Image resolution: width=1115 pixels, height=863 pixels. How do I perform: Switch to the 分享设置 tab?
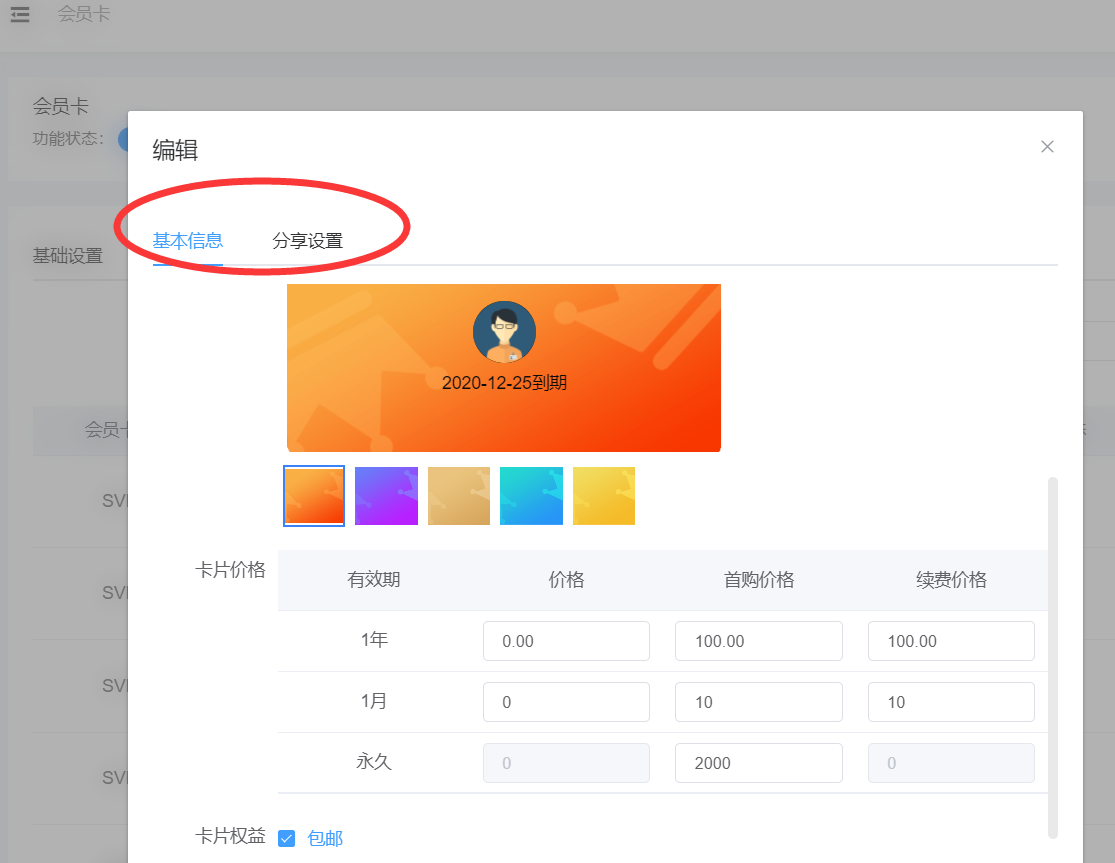(x=307, y=241)
